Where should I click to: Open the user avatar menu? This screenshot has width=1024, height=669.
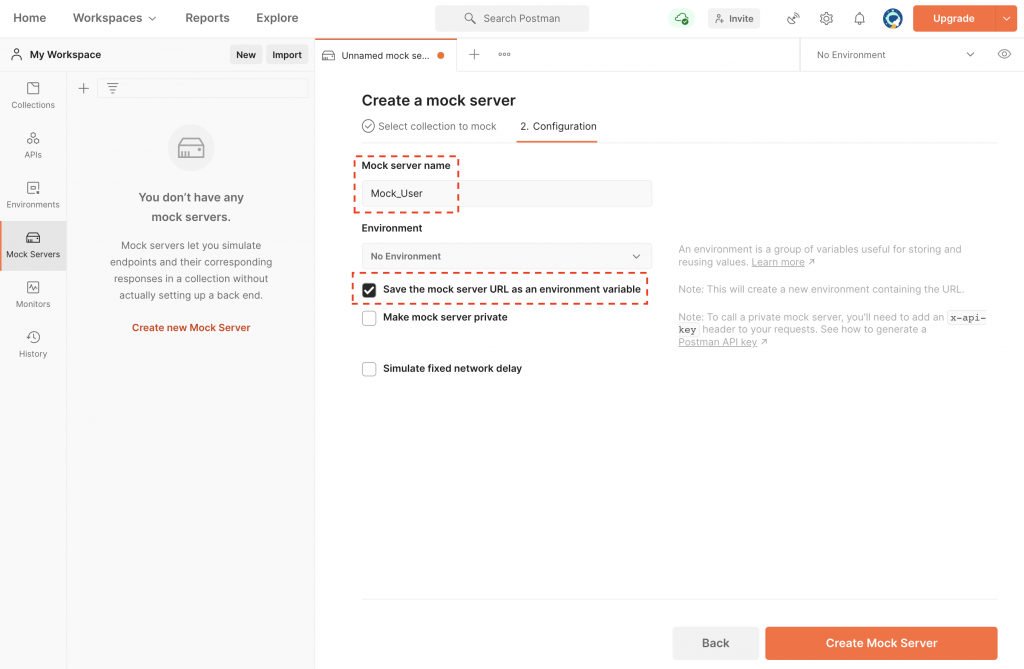pyautogui.click(x=893, y=18)
